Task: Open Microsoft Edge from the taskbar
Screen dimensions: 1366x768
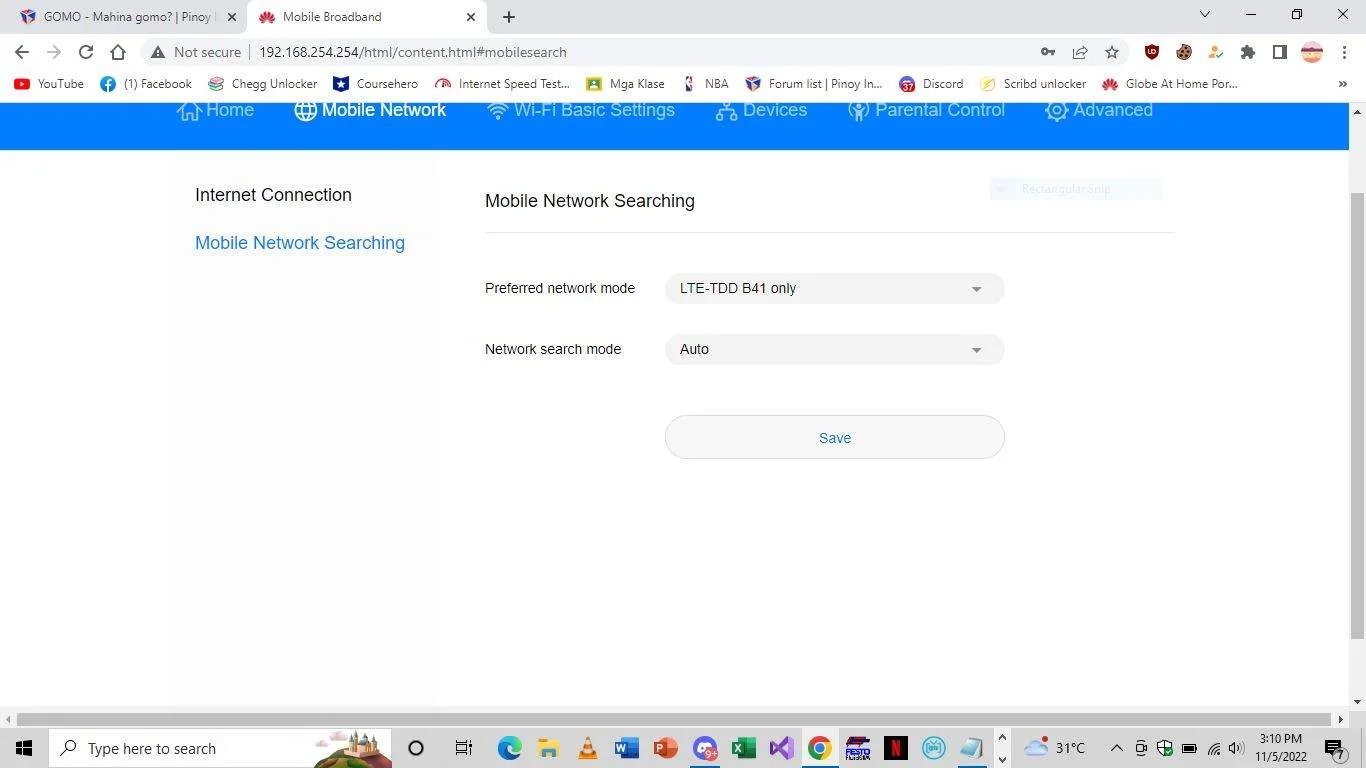Action: tap(509, 748)
